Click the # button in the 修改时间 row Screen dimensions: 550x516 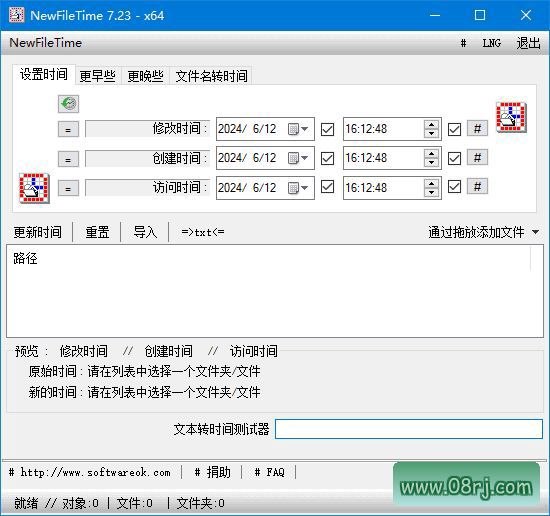[x=477, y=129]
